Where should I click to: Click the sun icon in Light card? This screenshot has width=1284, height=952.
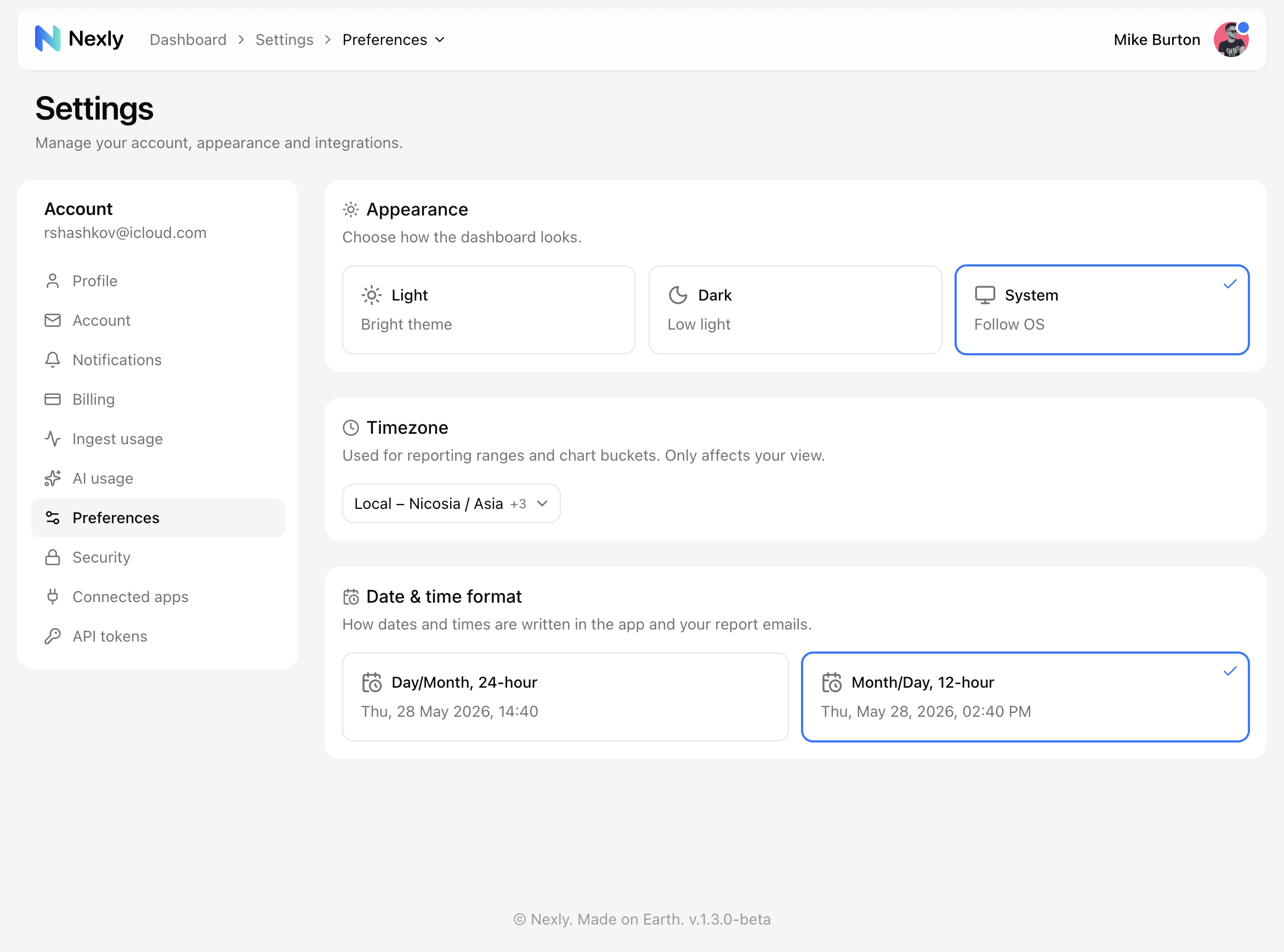coord(372,295)
